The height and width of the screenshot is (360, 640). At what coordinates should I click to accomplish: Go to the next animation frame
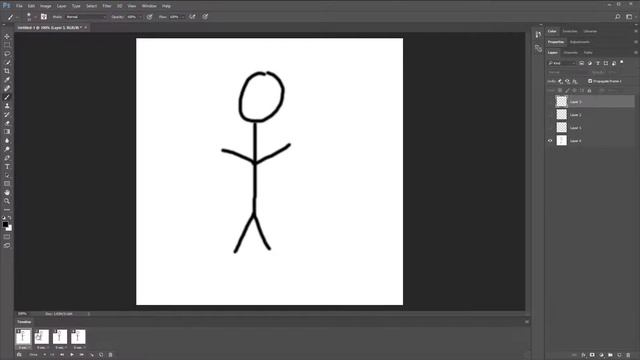coord(82,355)
